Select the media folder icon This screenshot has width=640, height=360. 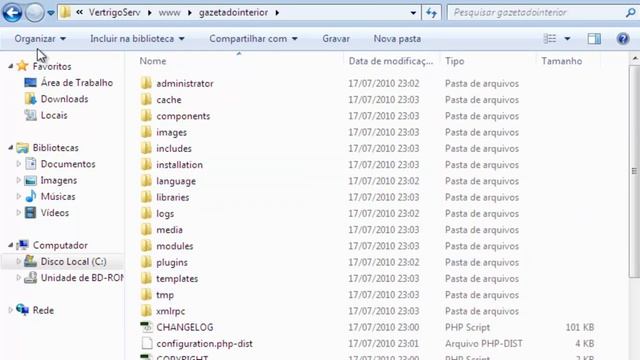tap(146, 230)
